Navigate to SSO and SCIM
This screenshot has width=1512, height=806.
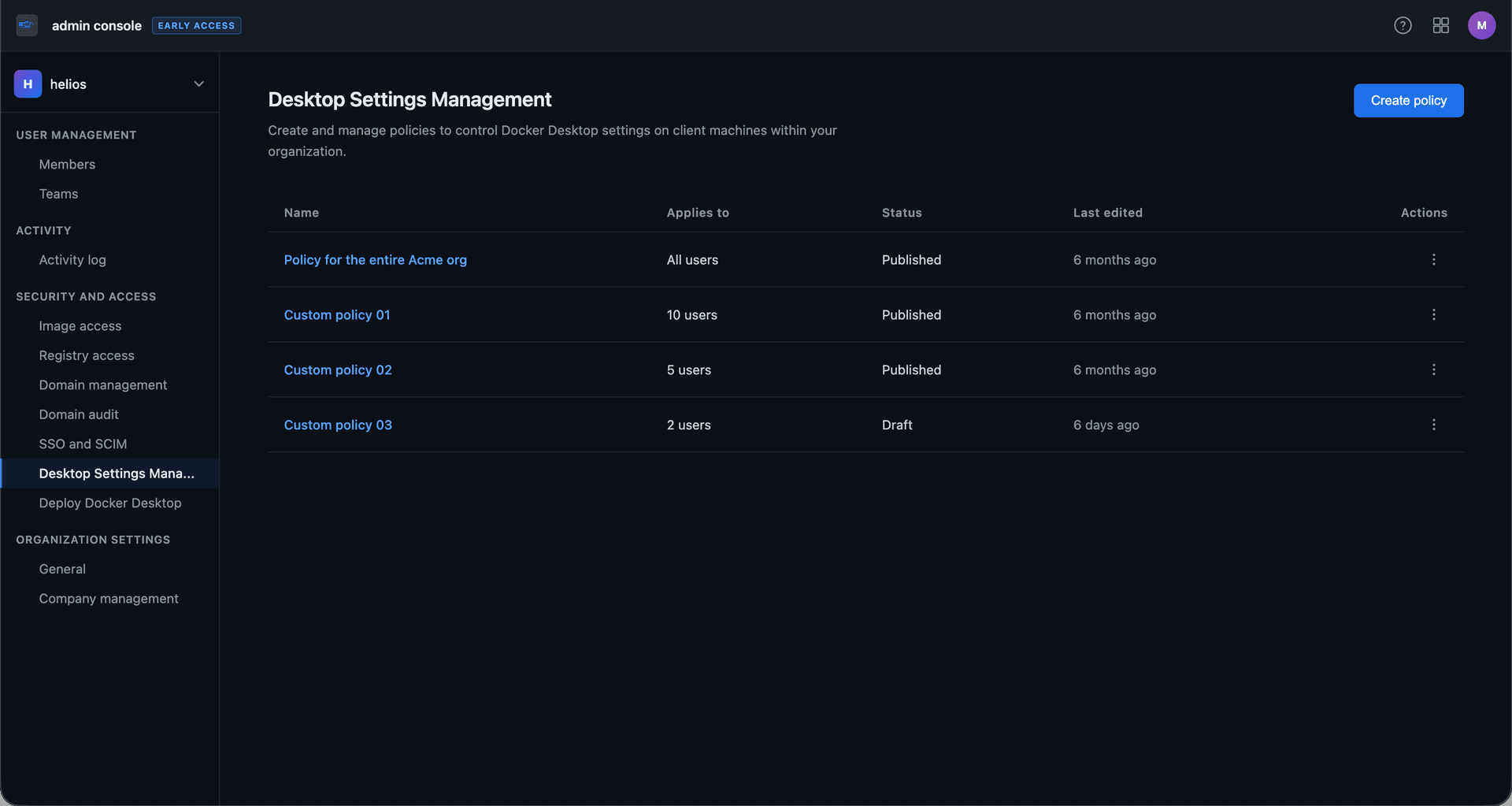click(83, 444)
